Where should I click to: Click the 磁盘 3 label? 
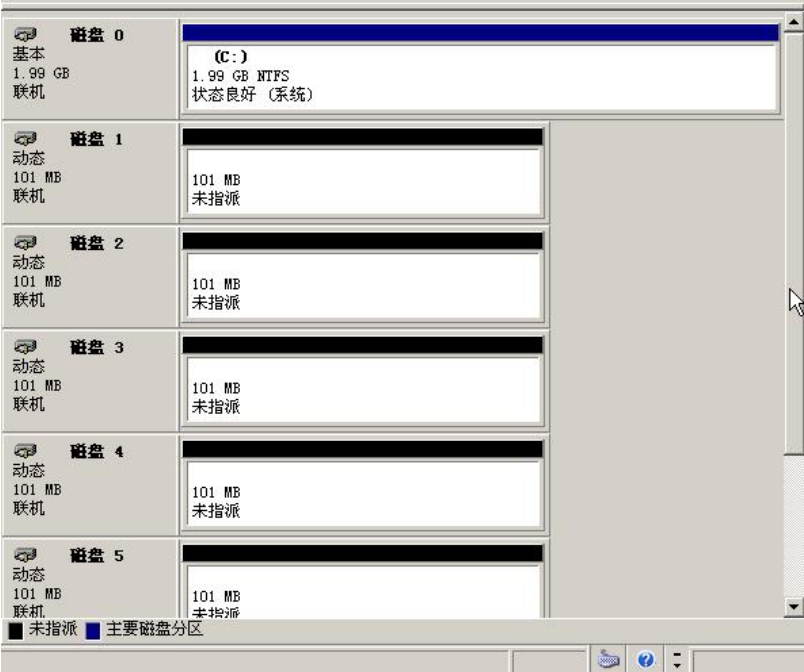click(x=96, y=347)
